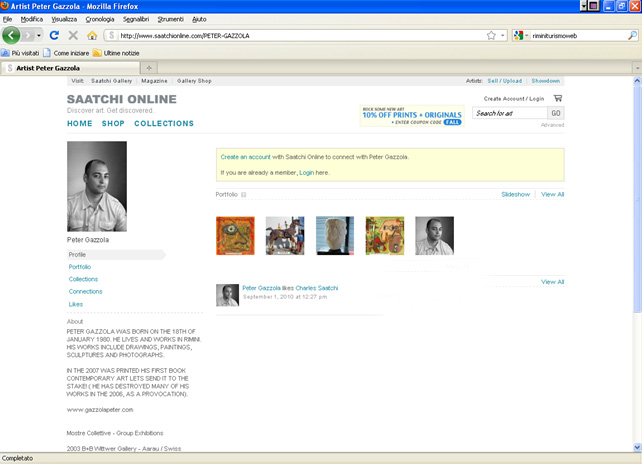Click the Showdown link
This screenshot has height=464, width=642.
(545, 81)
